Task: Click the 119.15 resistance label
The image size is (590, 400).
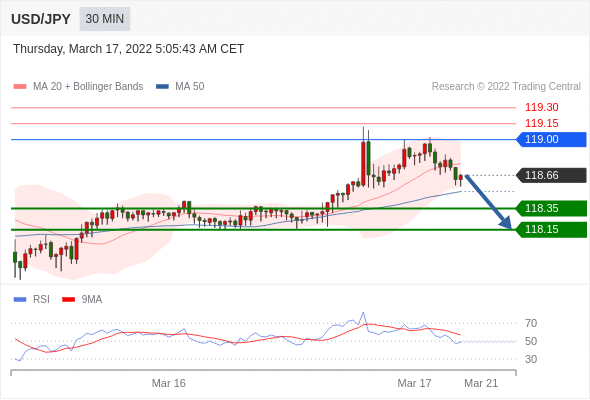Action: pos(542,123)
